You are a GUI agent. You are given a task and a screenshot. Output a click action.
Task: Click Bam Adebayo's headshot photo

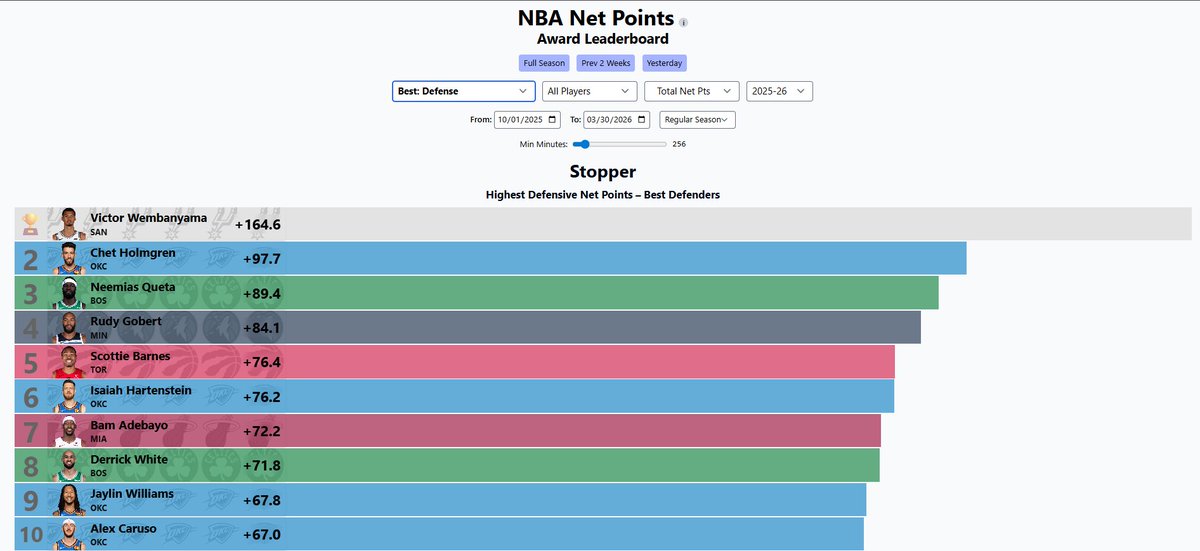[x=69, y=431]
